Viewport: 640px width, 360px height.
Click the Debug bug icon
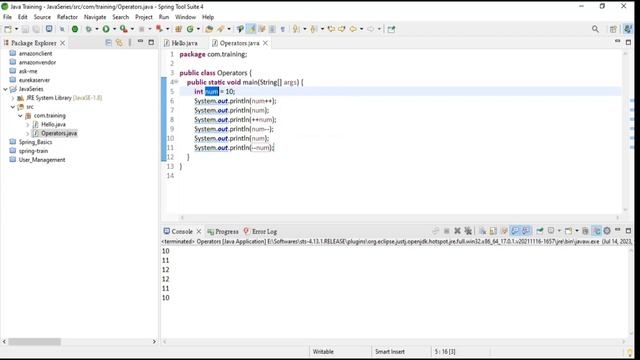(x=88, y=29)
